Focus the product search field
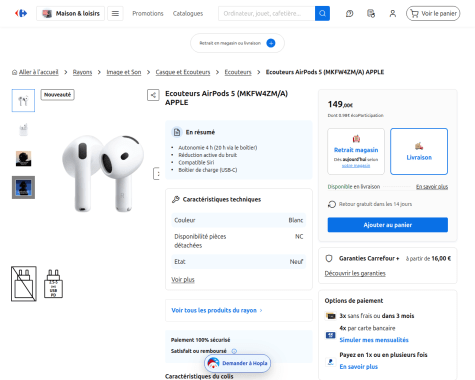 click(267, 13)
